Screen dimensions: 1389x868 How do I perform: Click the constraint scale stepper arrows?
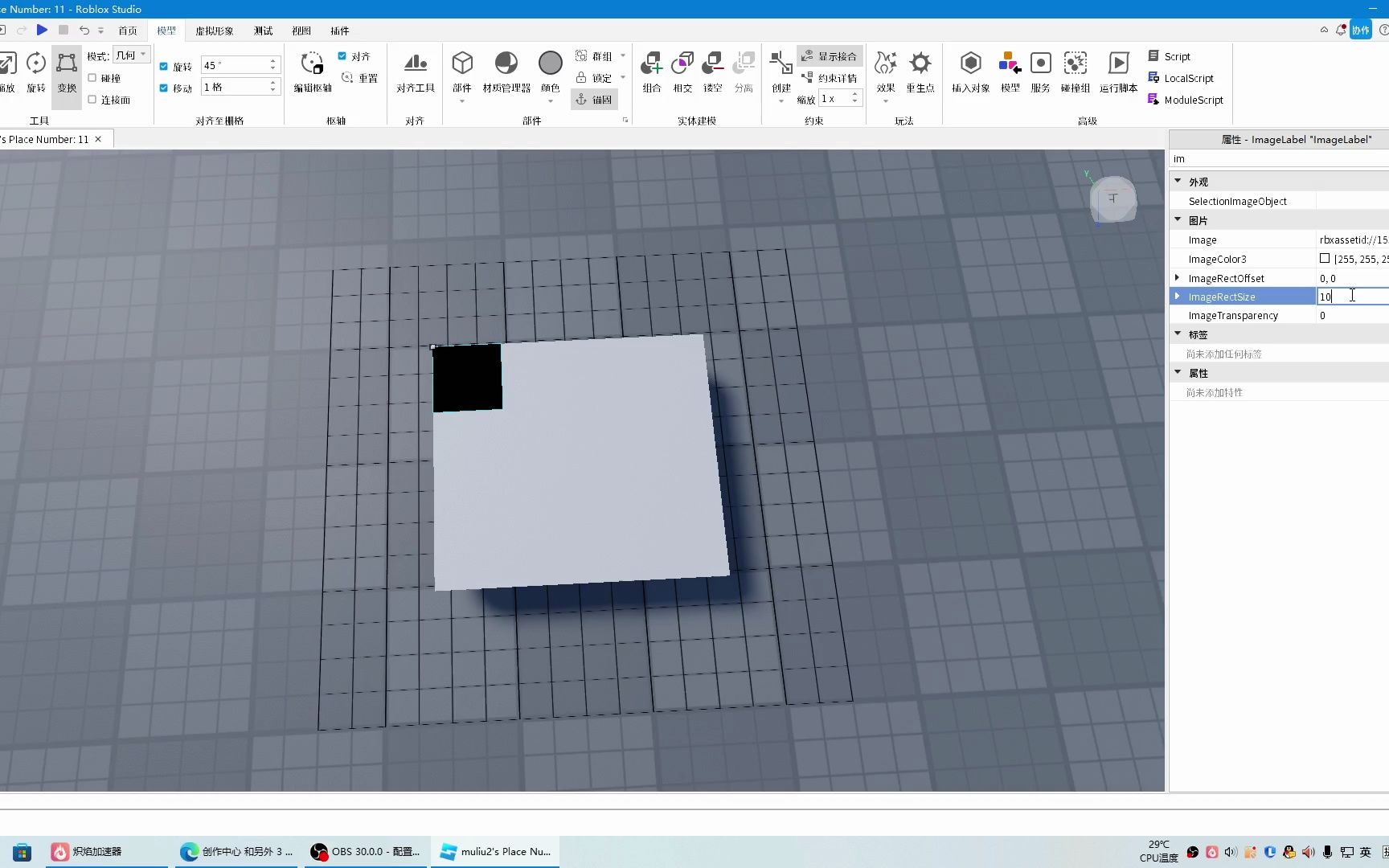pos(855,98)
